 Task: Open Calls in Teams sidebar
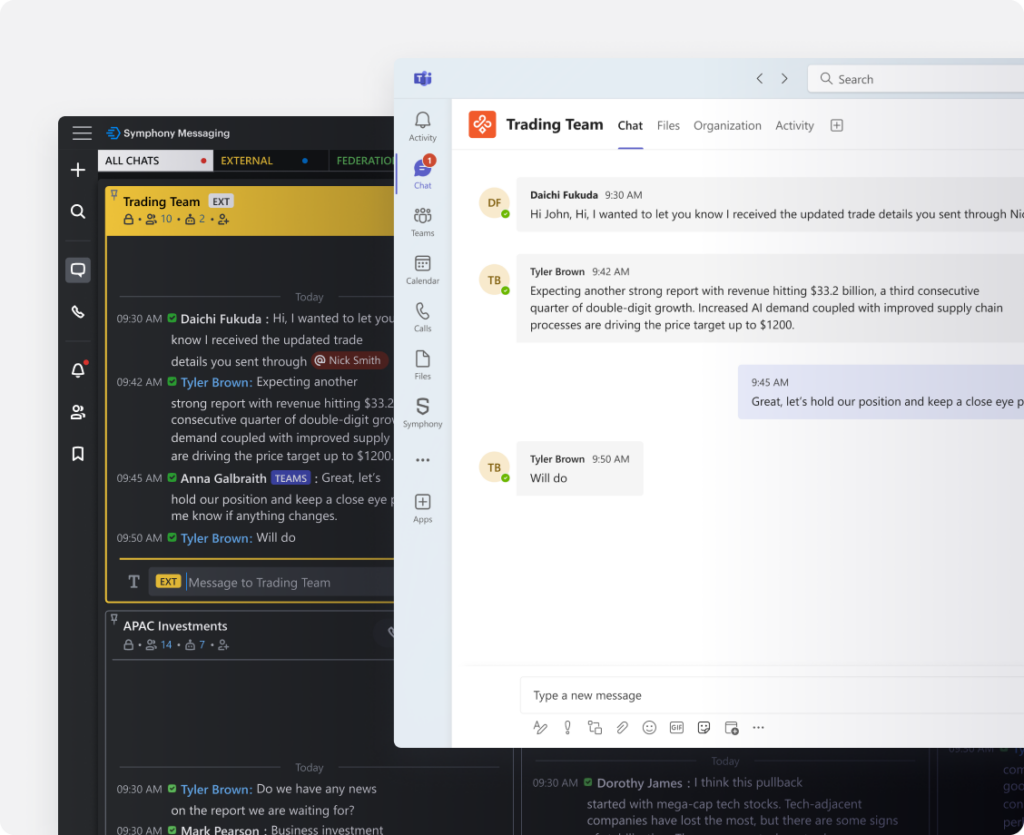[422, 316]
